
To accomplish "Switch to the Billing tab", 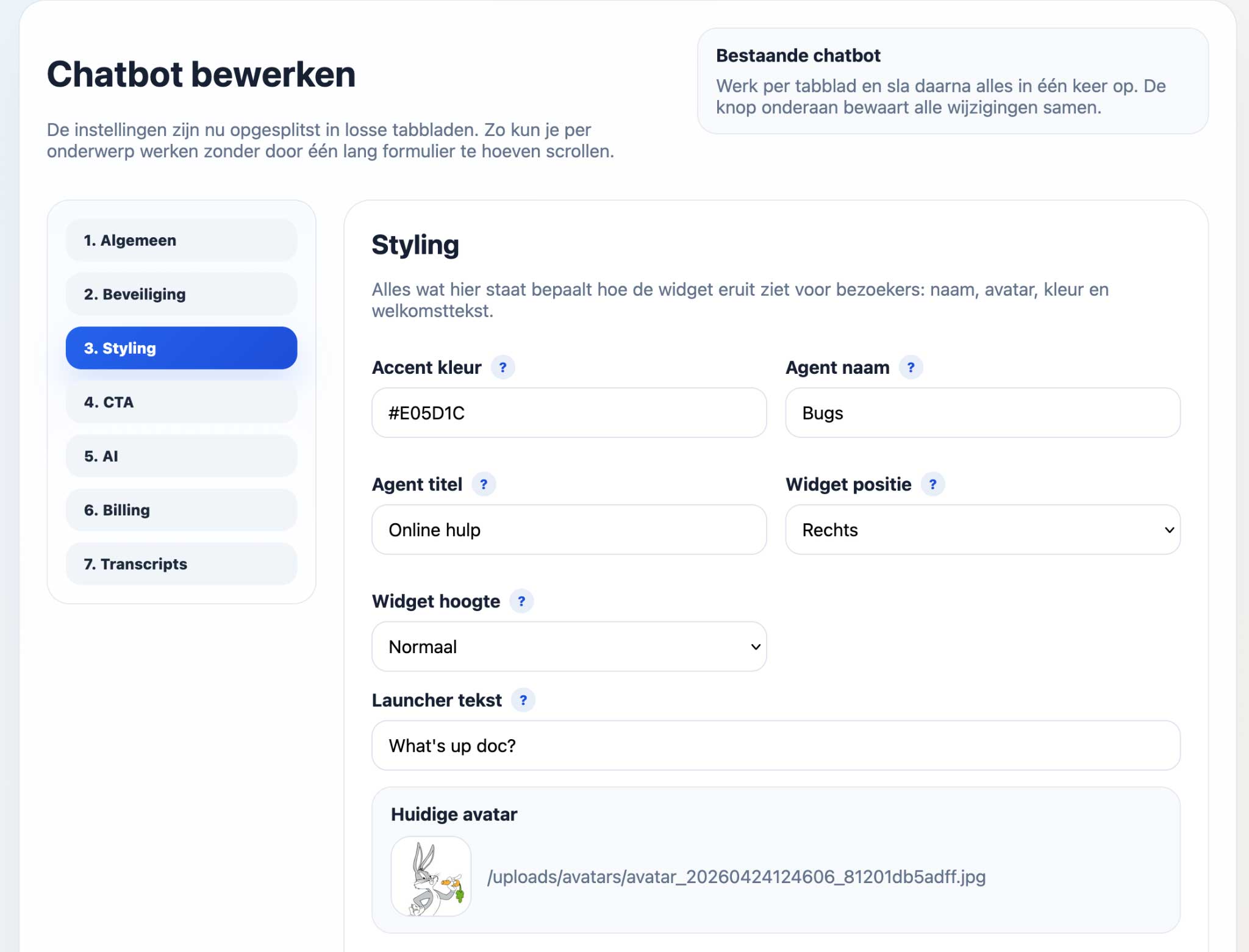I will 181,510.
